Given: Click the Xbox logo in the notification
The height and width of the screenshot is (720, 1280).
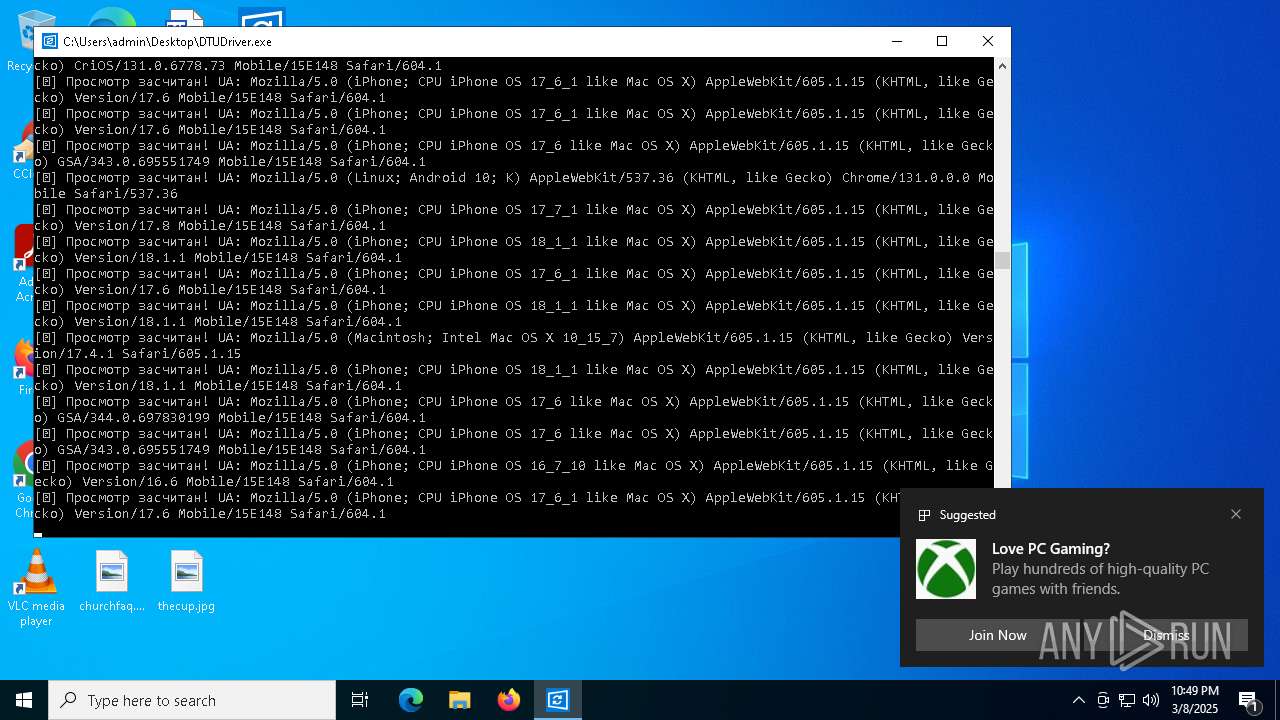Looking at the screenshot, I should 946,569.
